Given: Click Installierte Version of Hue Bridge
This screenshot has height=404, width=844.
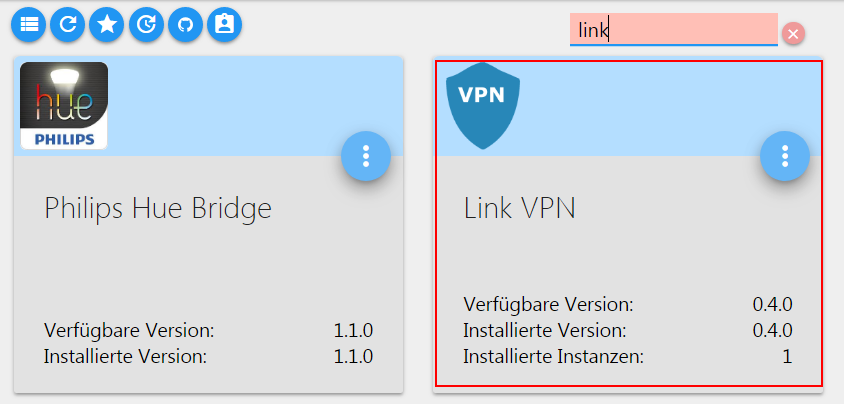Looking at the screenshot, I should click(208, 356).
